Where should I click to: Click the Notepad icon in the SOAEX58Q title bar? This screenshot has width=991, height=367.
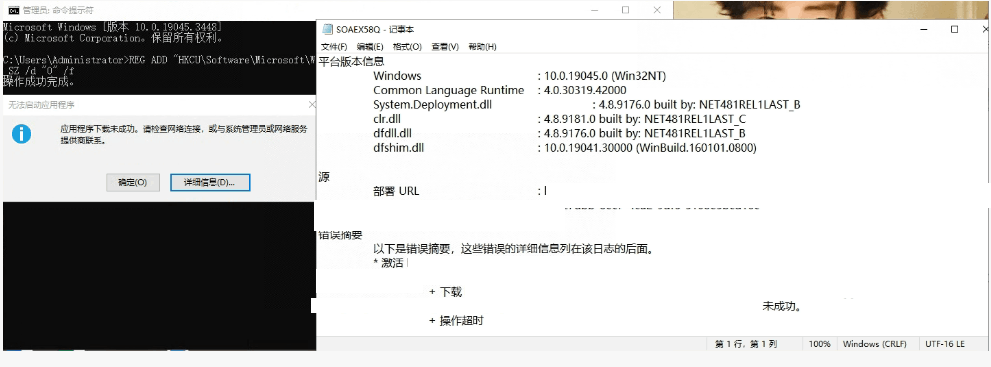(327, 30)
